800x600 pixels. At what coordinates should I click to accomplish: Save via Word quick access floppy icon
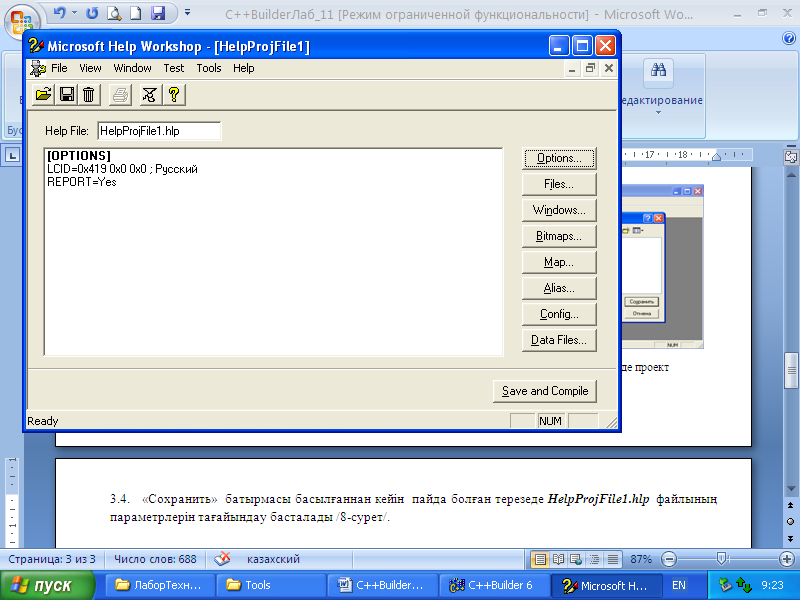click(158, 13)
